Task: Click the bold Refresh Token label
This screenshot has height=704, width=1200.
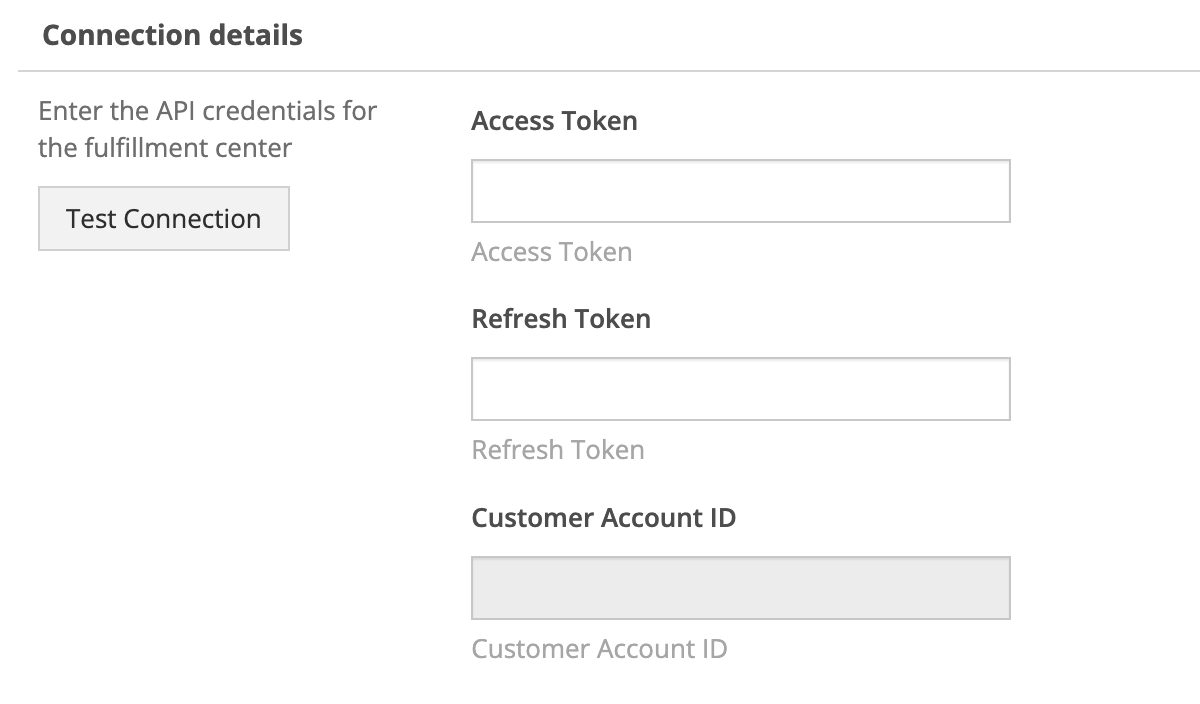Action: 561,319
